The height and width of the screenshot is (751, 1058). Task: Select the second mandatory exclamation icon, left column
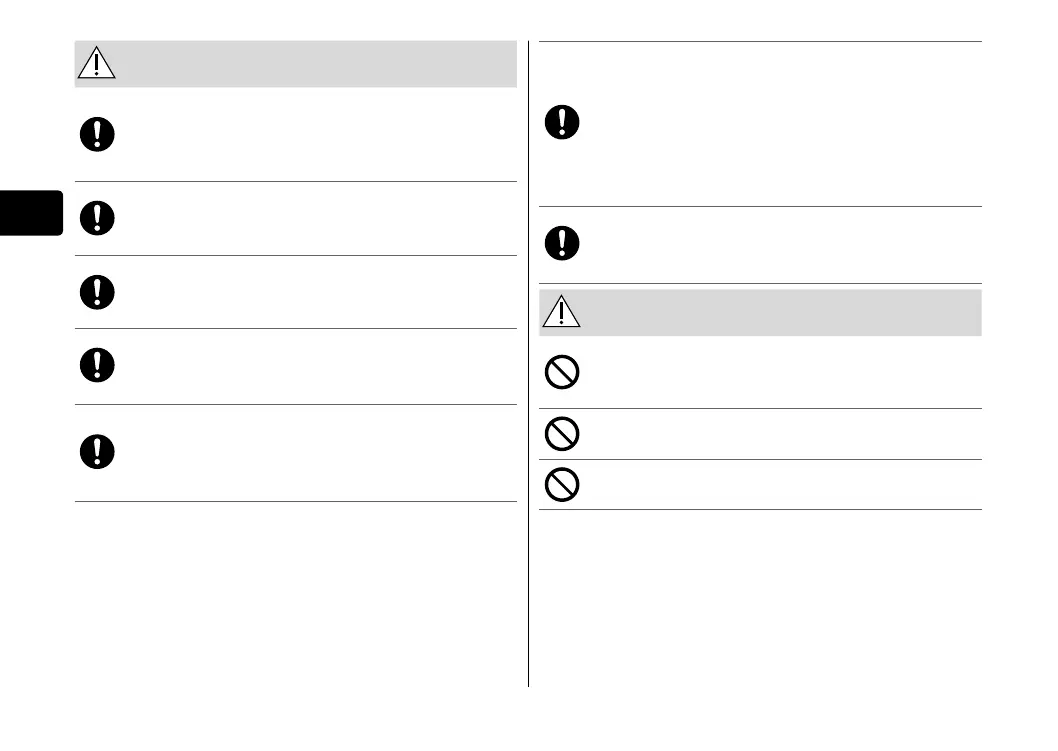[x=97, y=217]
